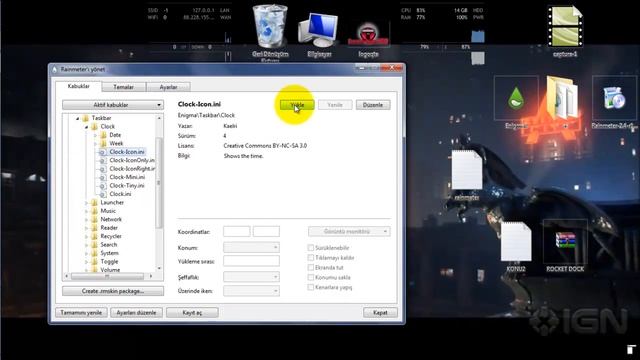Open the Bilgisayar computer desktop icon
The width and height of the screenshot is (640, 360).
[319, 29]
